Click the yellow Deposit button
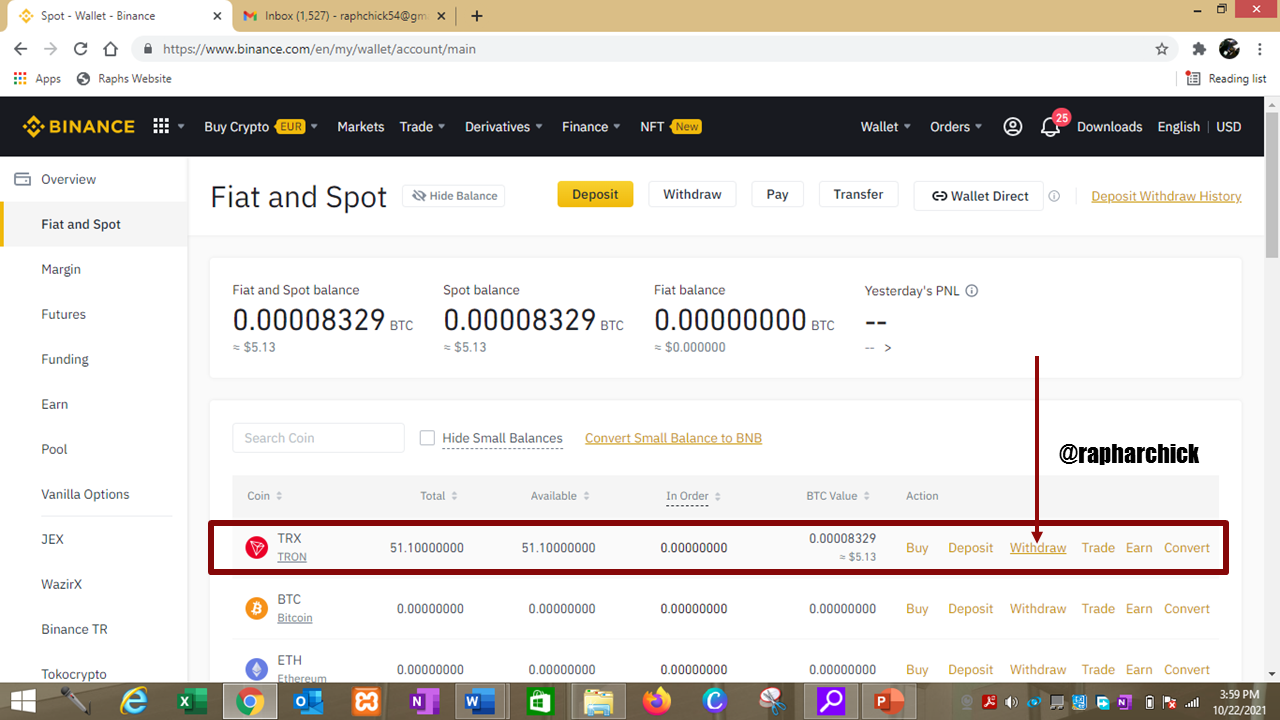This screenshot has height=720, width=1280. pyautogui.click(x=595, y=194)
